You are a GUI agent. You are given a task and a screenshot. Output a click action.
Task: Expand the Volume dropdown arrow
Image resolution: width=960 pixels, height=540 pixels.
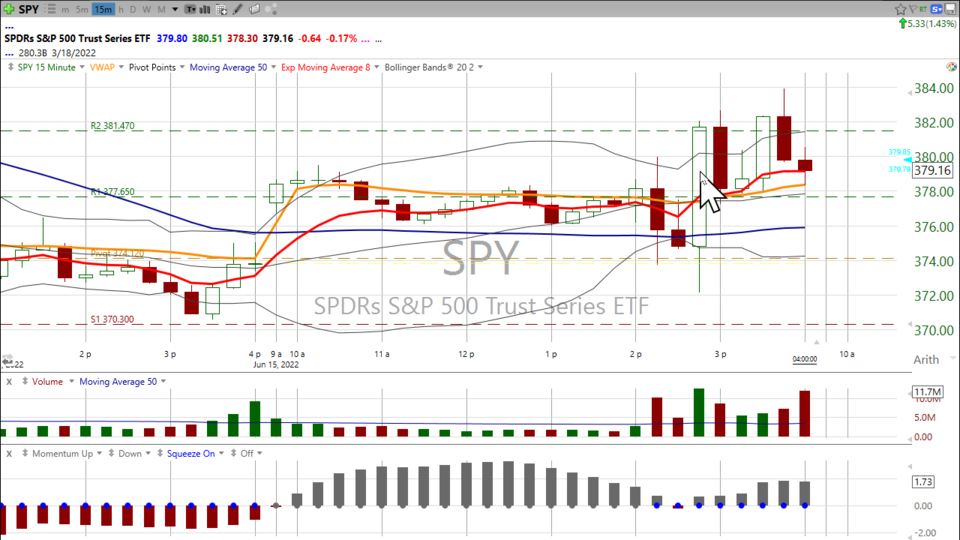click(71, 381)
